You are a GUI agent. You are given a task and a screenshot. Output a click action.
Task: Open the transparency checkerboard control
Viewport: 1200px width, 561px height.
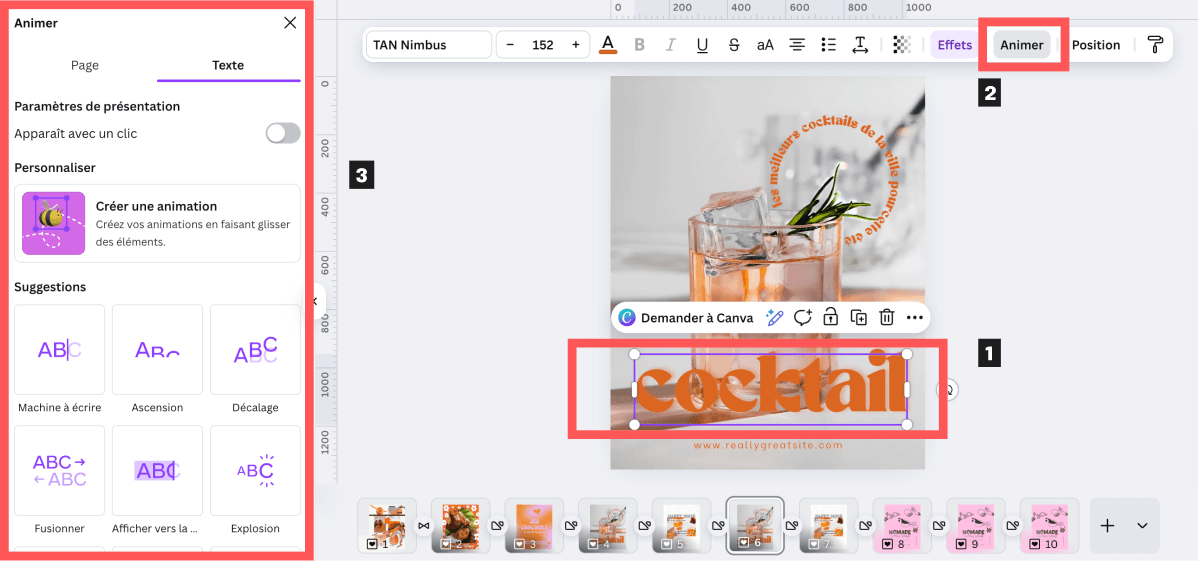click(x=902, y=45)
